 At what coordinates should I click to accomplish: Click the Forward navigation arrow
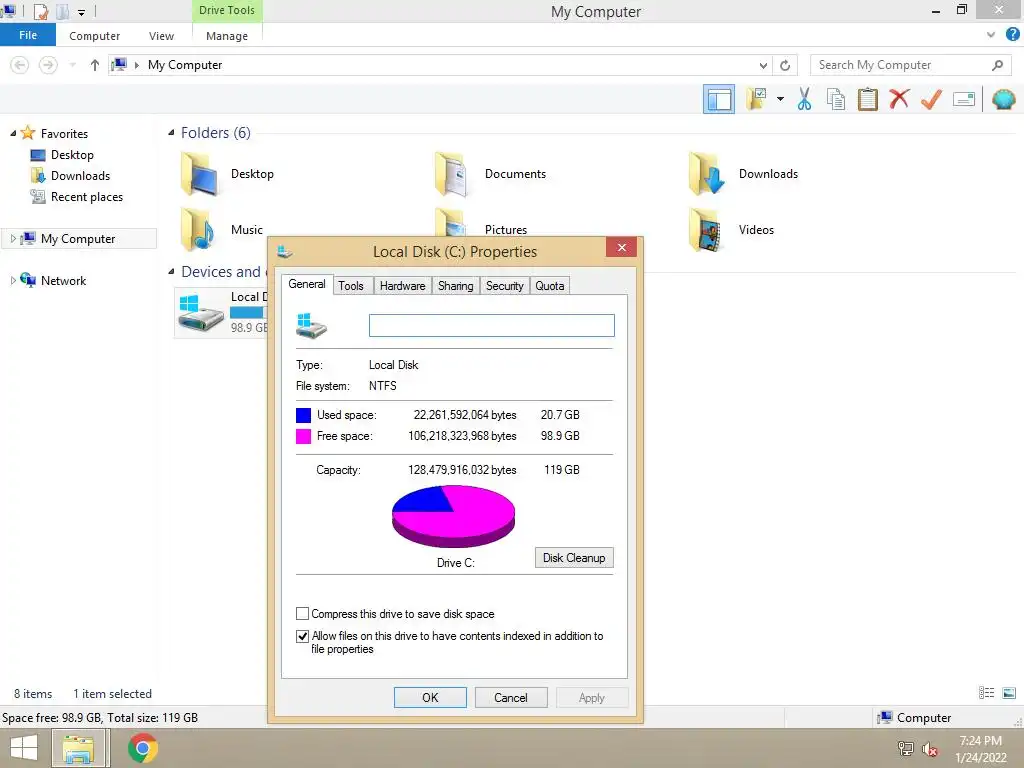[x=48, y=65]
